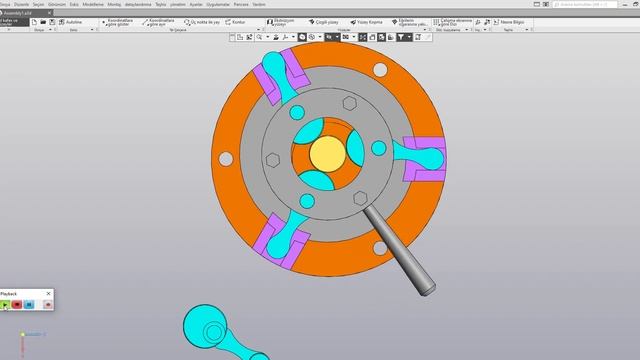
Task: Open the Uygulamalar menu
Action: [x=218, y=4]
